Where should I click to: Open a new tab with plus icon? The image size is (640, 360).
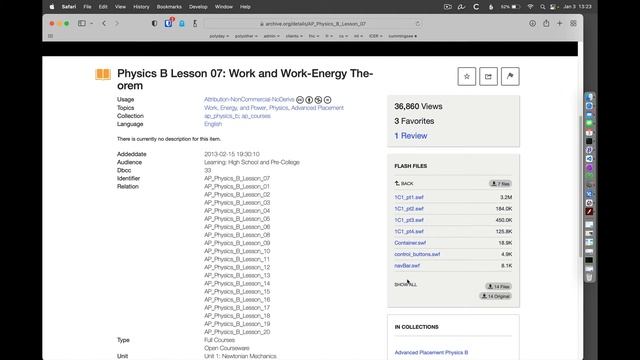[560, 24]
